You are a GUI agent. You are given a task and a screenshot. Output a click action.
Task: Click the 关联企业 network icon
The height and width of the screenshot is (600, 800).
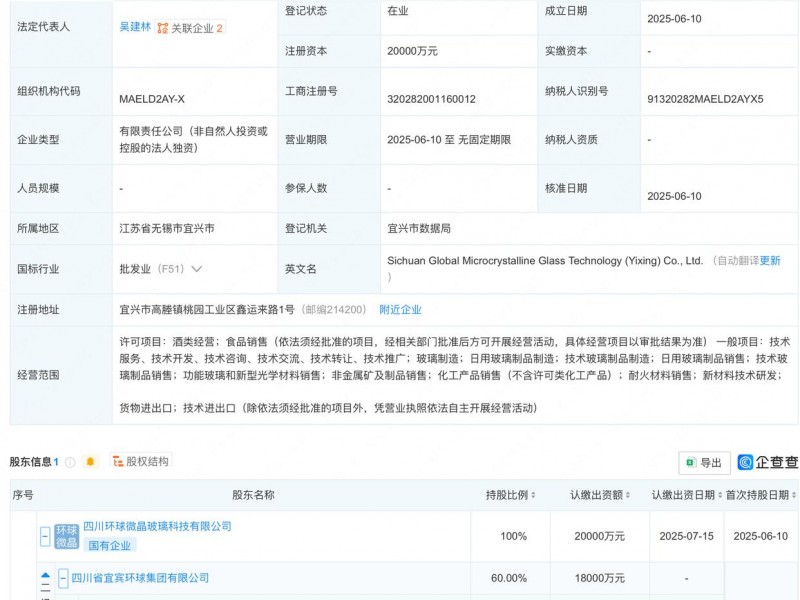[x=163, y=28]
